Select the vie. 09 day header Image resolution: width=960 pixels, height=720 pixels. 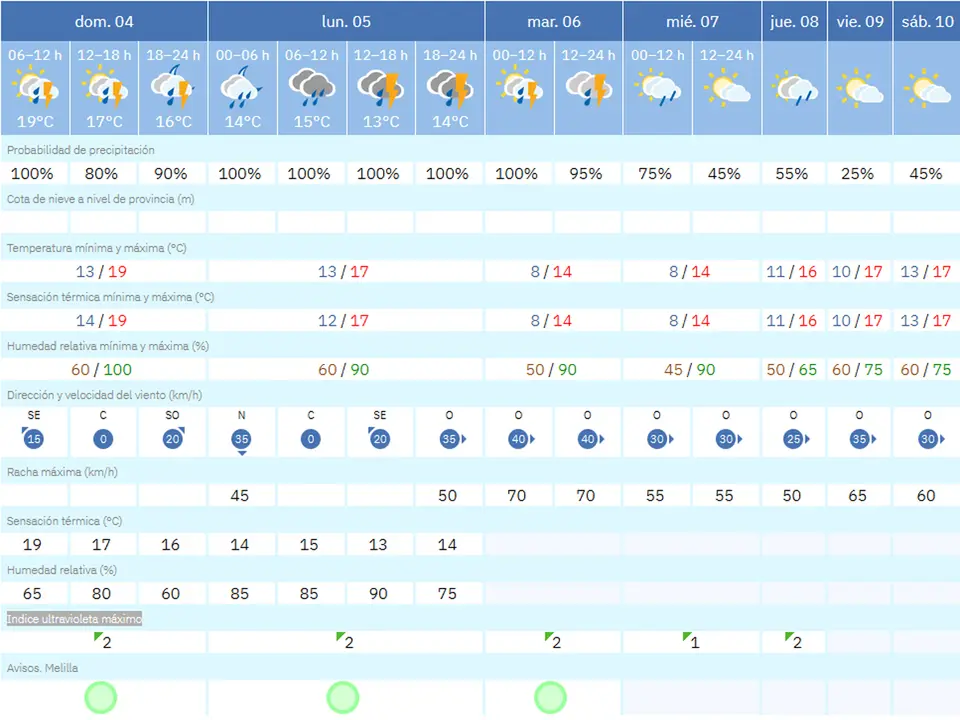tap(860, 21)
